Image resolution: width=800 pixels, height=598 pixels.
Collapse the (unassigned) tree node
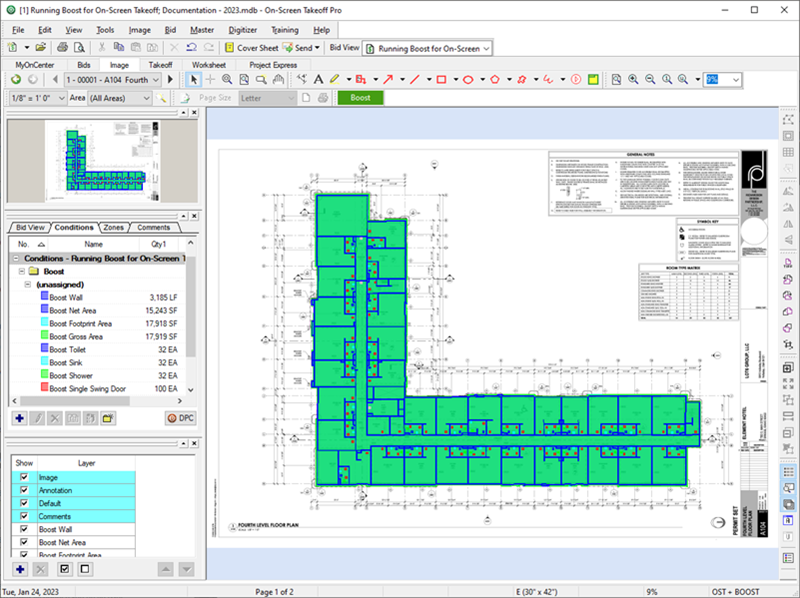[28, 284]
